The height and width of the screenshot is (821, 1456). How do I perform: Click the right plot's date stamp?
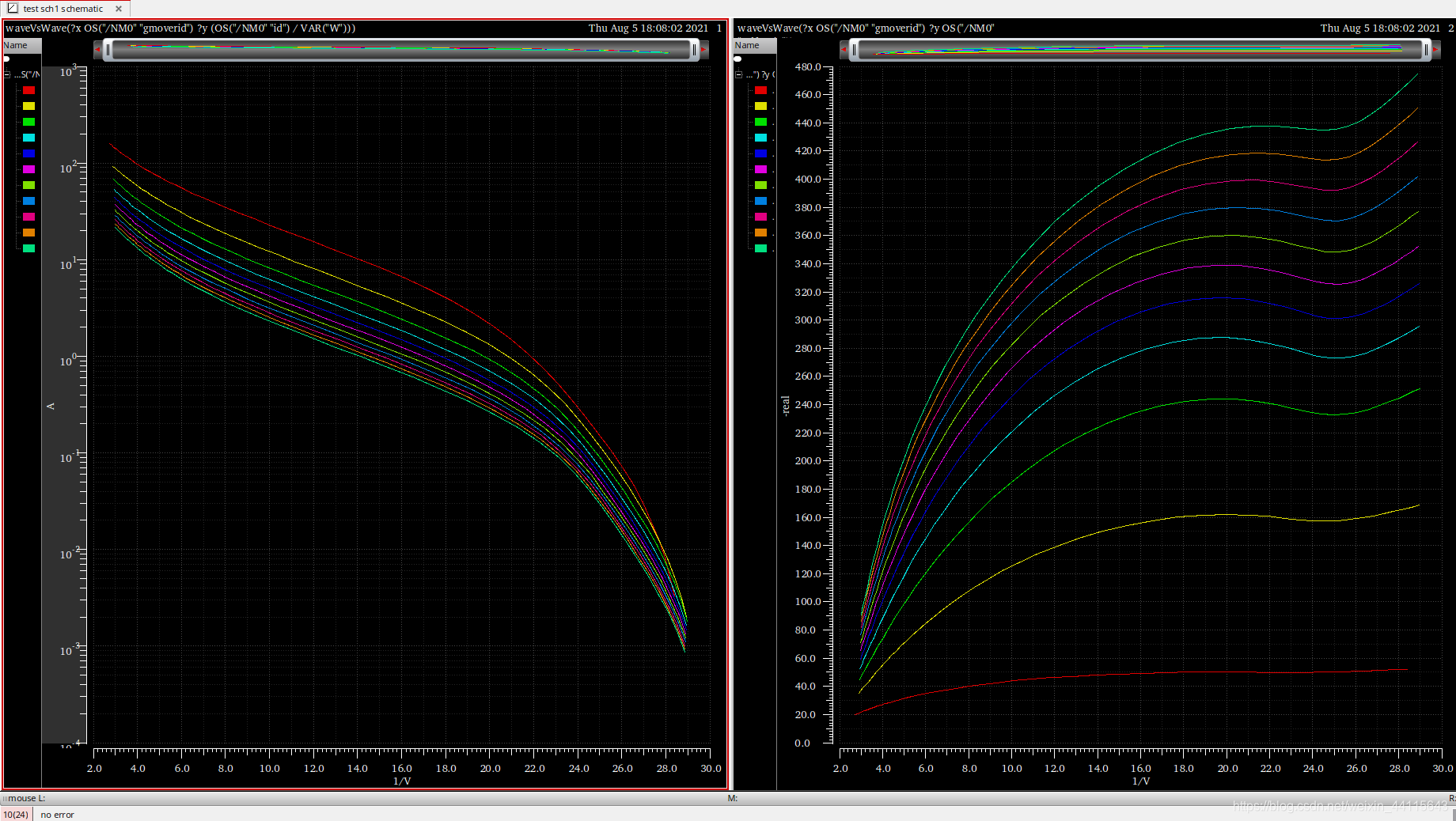[1380, 28]
